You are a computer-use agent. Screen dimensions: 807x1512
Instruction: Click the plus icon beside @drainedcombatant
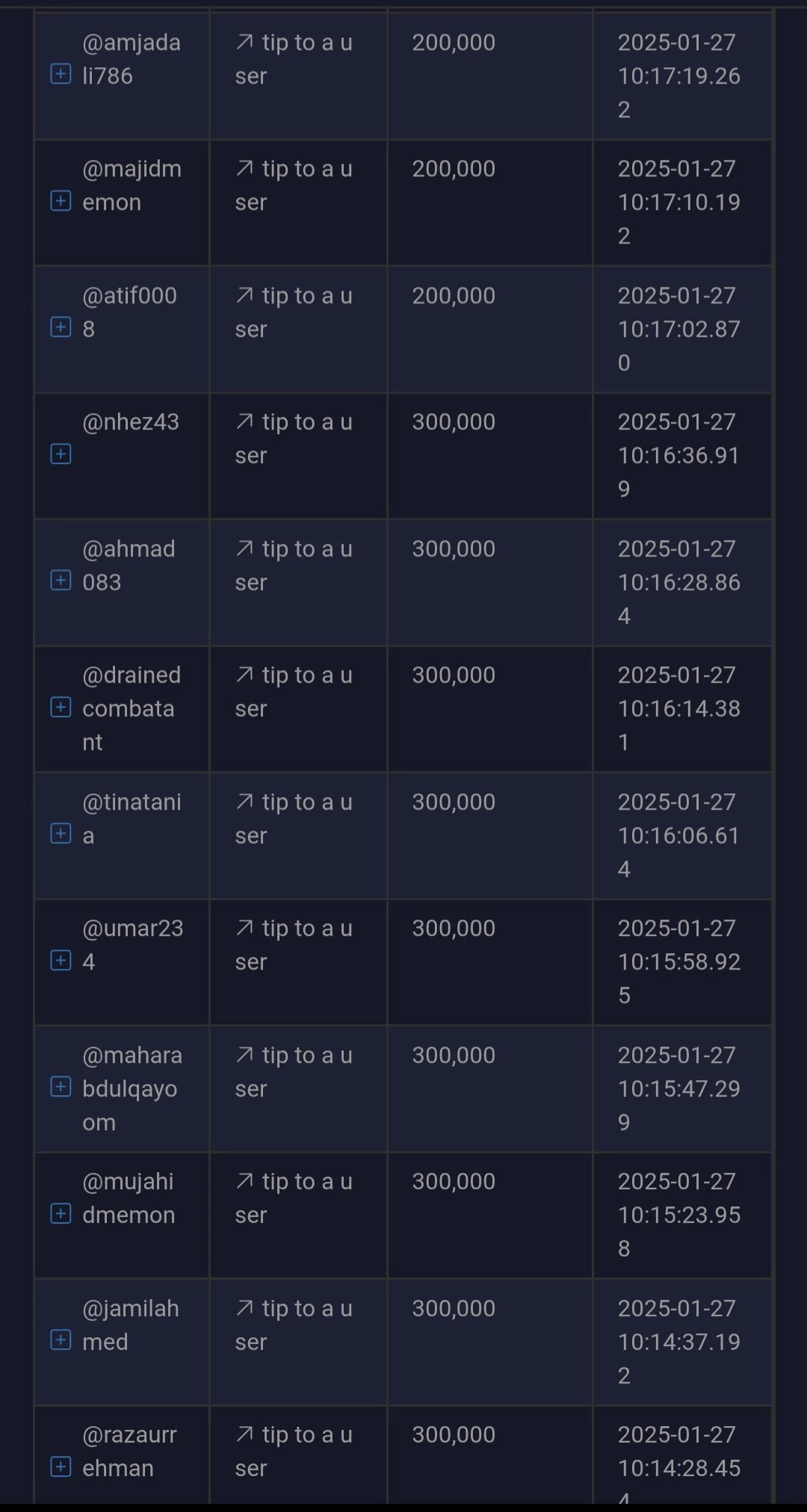click(x=61, y=707)
